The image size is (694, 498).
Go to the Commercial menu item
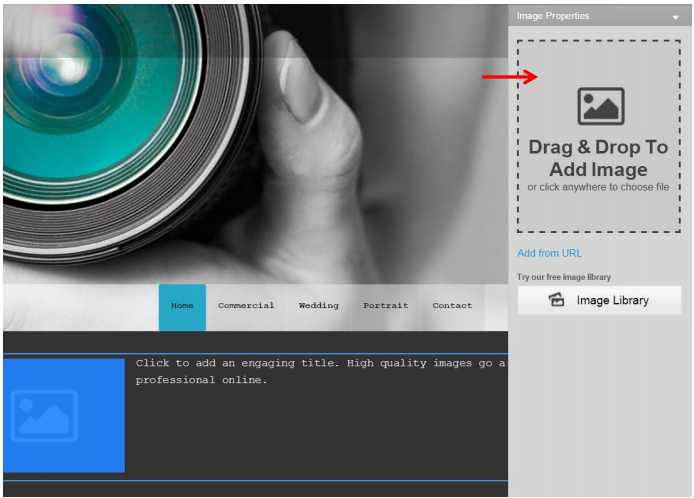(246, 306)
